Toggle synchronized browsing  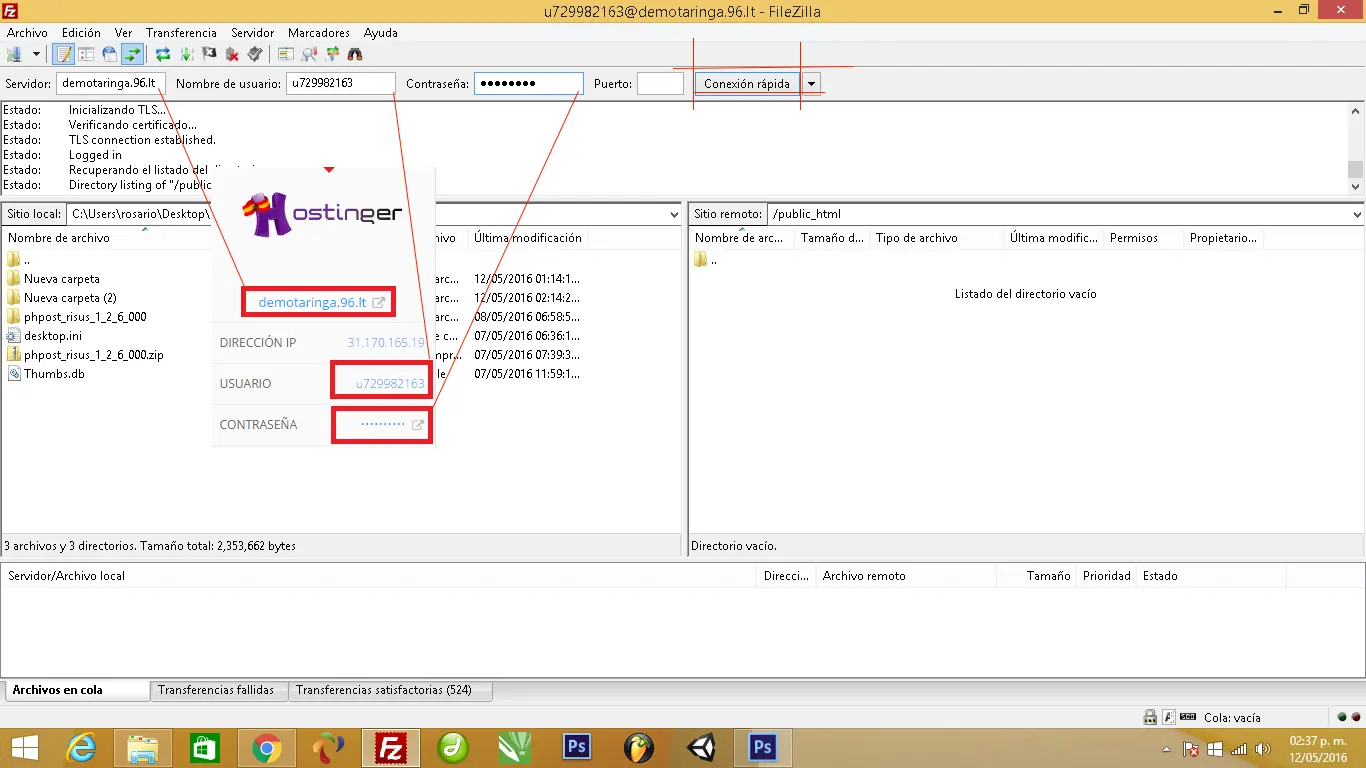coord(332,54)
